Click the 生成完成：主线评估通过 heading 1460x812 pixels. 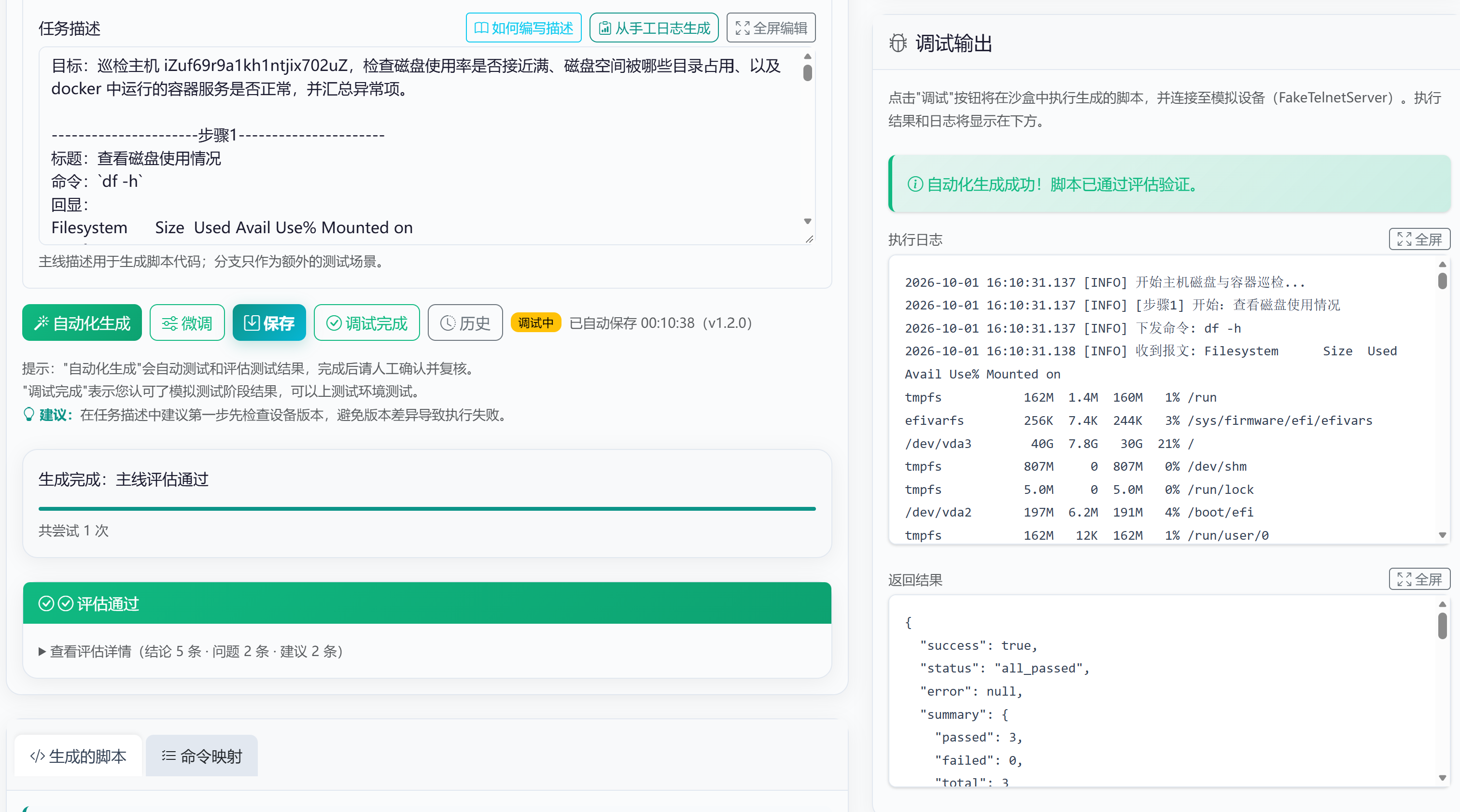(124, 479)
